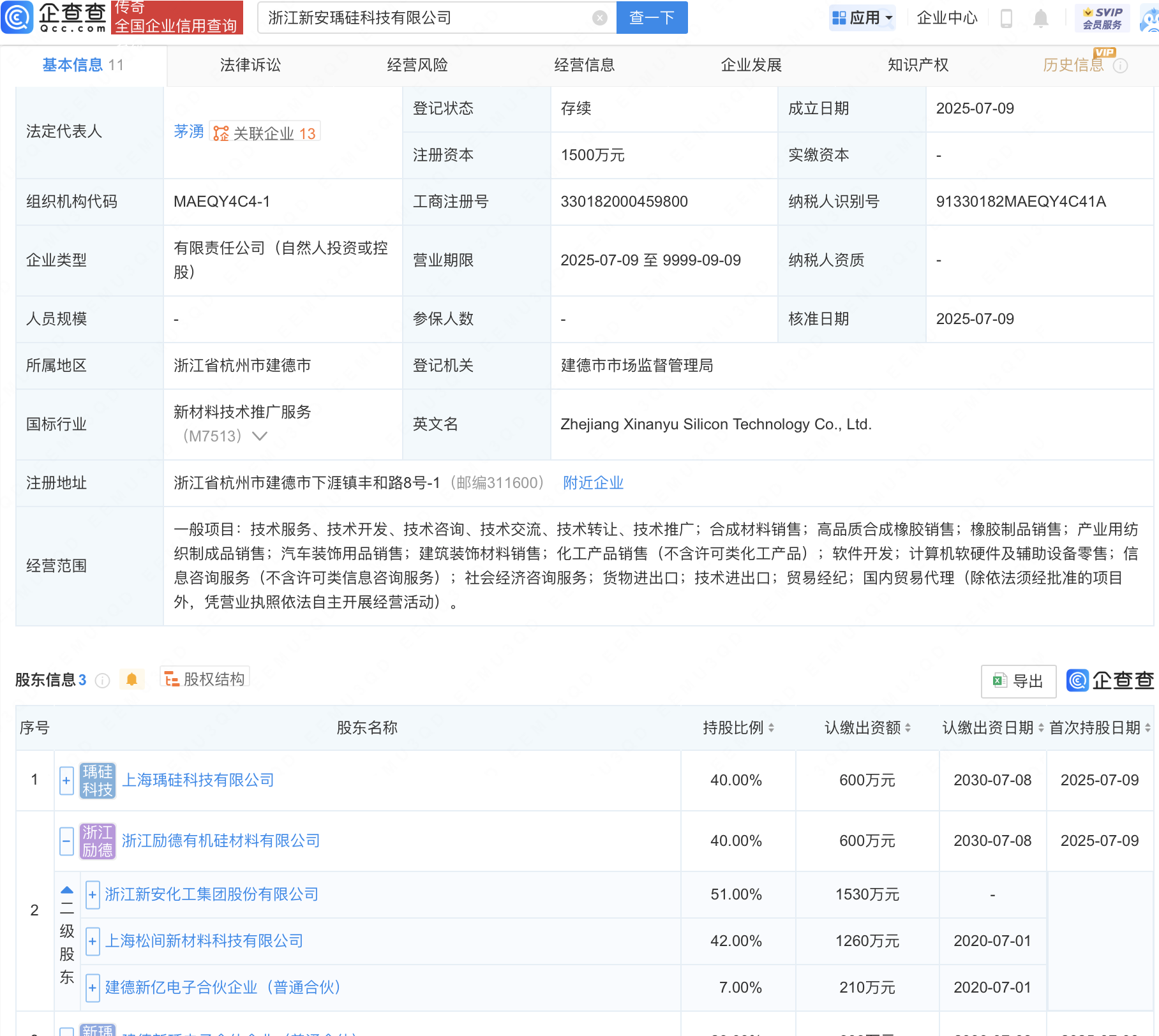Expand 浙江新安化工集团股份有限公司 sub-shareholders

click(93, 894)
